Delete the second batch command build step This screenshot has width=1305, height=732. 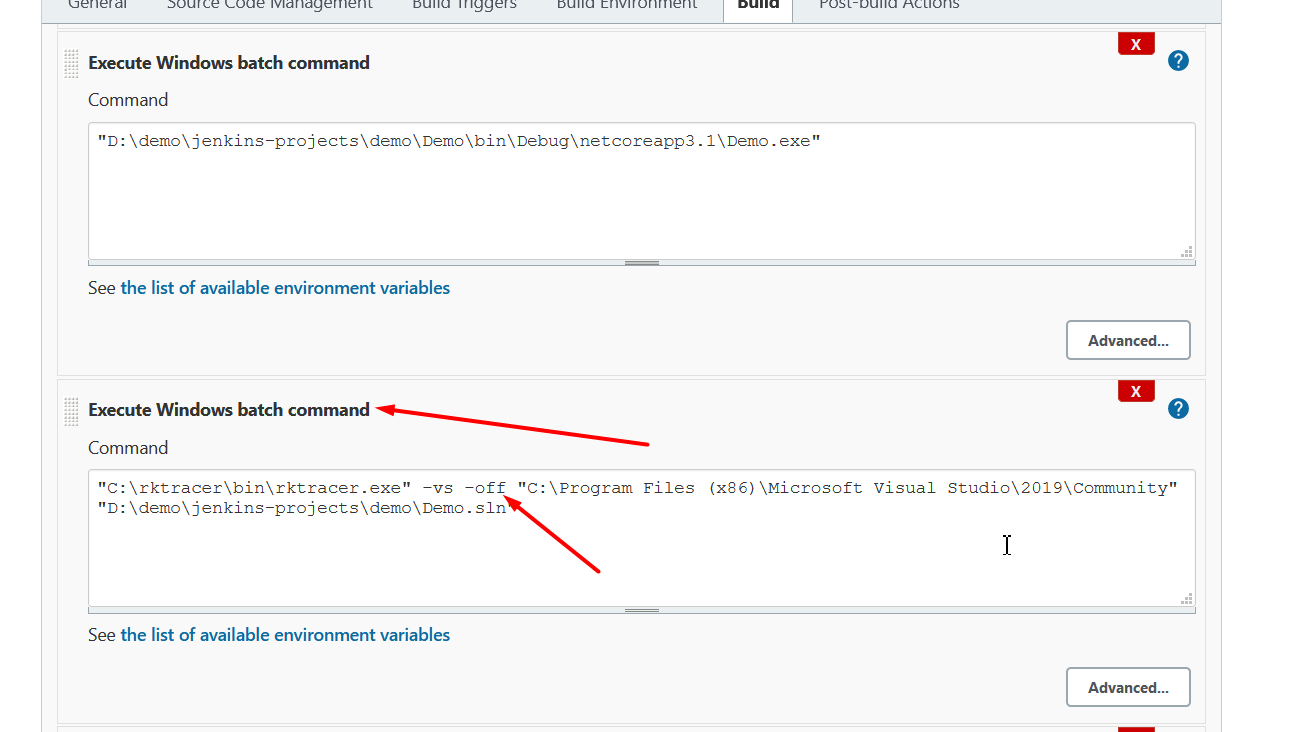(1135, 390)
